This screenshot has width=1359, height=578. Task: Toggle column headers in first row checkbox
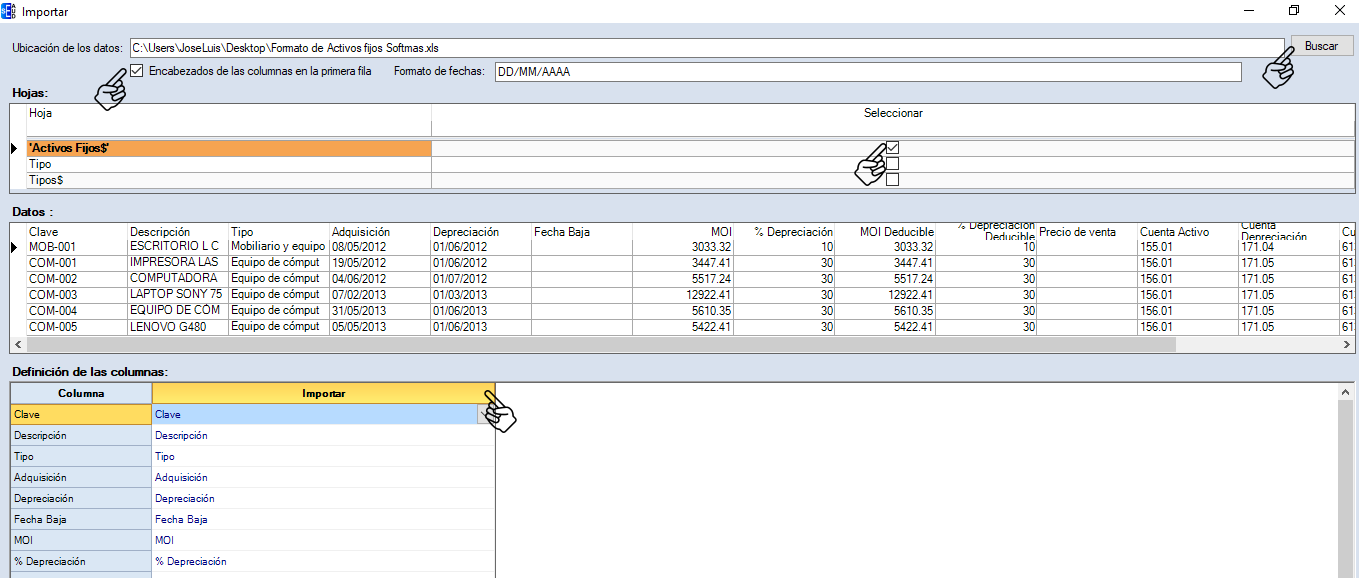click(x=137, y=71)
